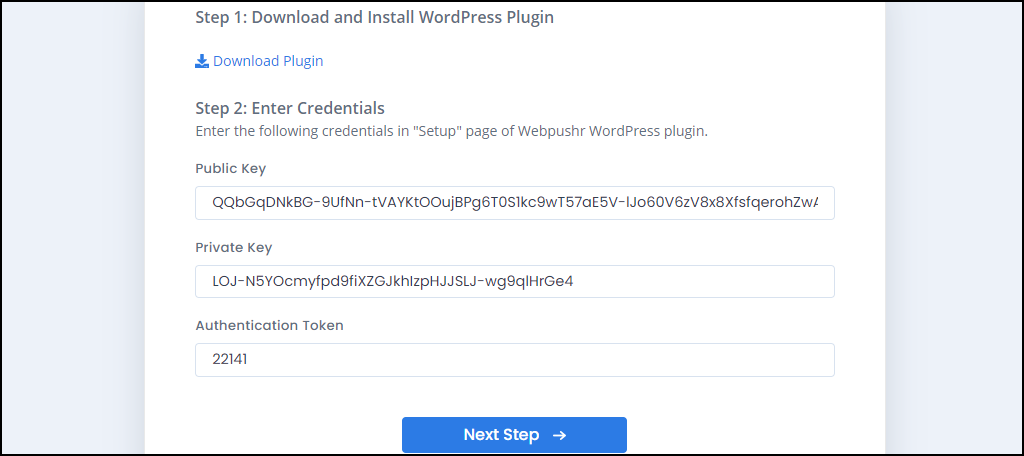Click the Step 2: Enter Credentials heading

[x=290, y=108]
